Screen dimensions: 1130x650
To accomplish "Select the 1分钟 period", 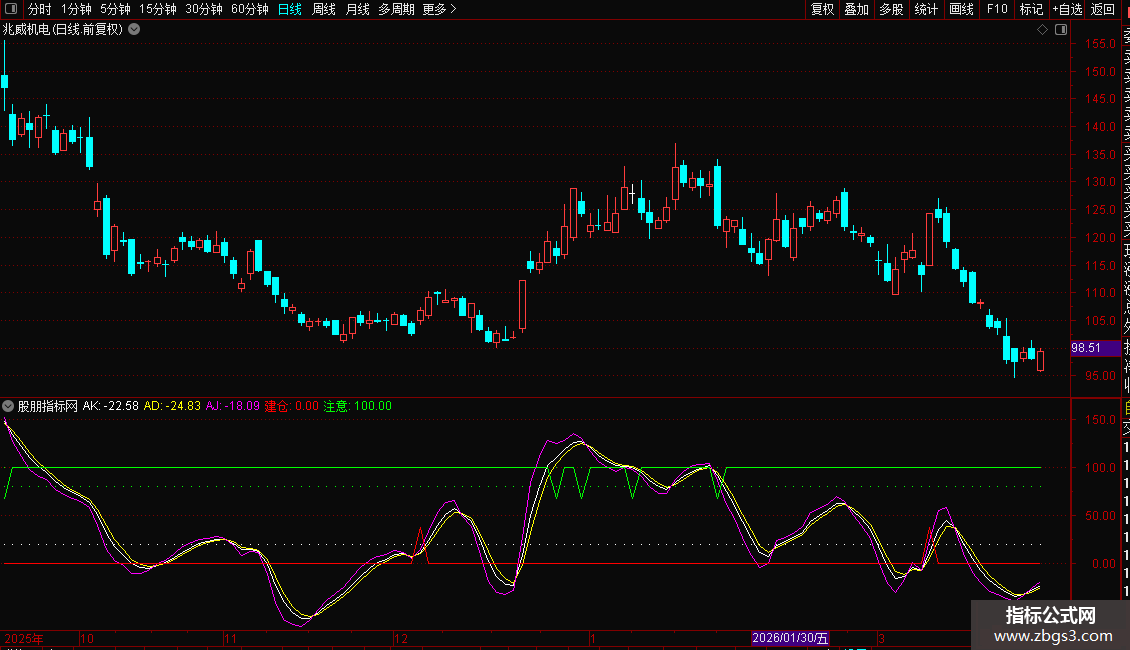I will (x=76, y=9).
